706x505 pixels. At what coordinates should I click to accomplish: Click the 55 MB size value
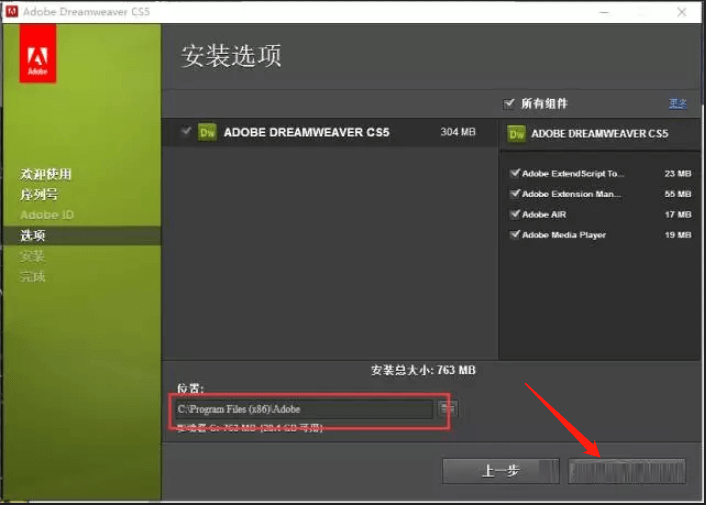[678, 194]
